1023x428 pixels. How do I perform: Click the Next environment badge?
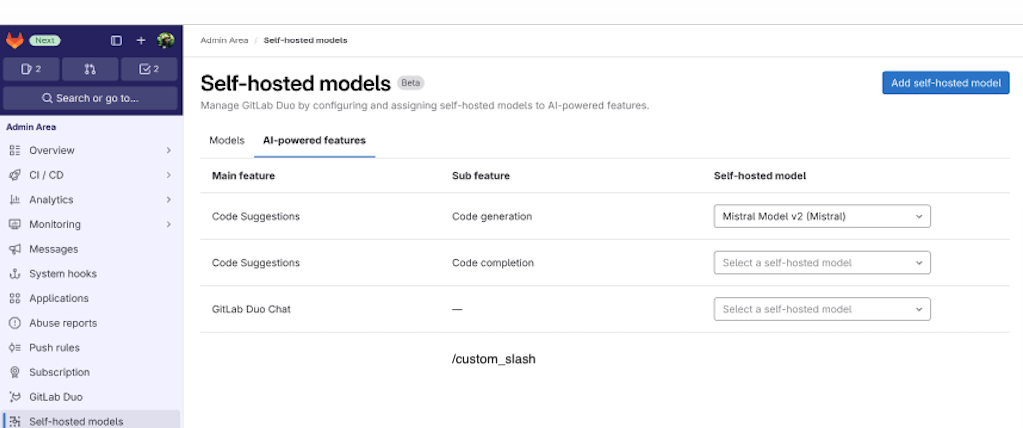click(x=45, y=40)
